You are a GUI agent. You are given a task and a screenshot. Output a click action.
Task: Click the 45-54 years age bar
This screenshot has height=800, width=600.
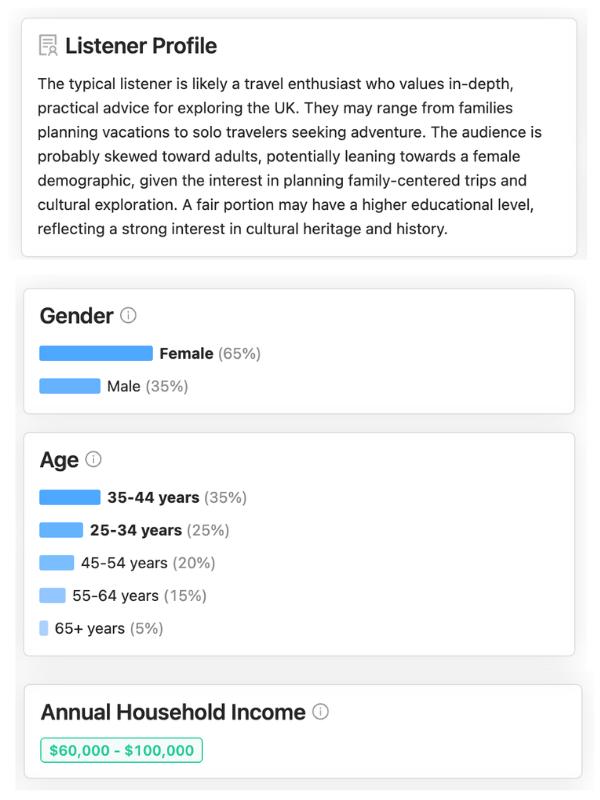56,563
